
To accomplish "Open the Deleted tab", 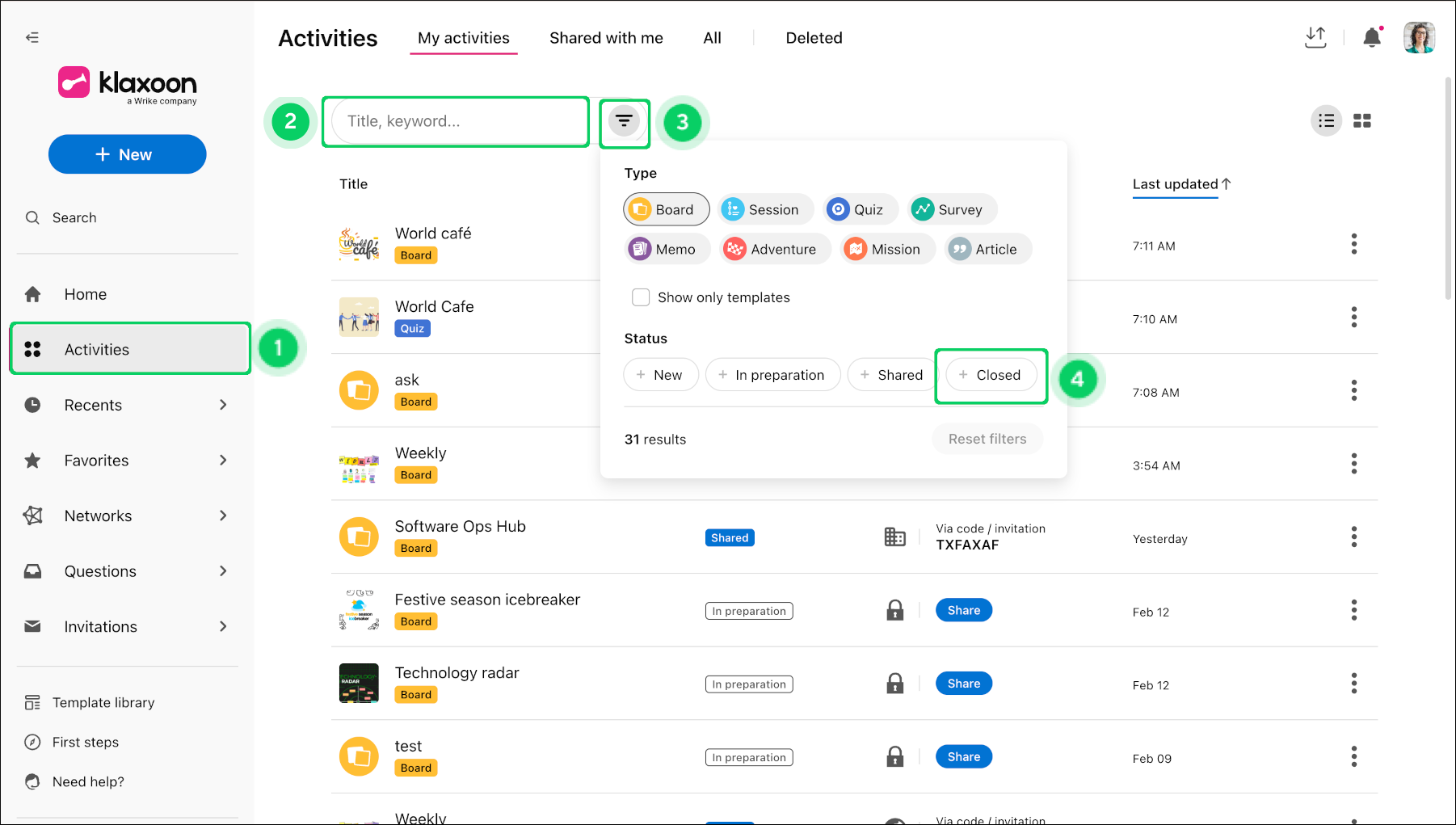I will point(814,38).
